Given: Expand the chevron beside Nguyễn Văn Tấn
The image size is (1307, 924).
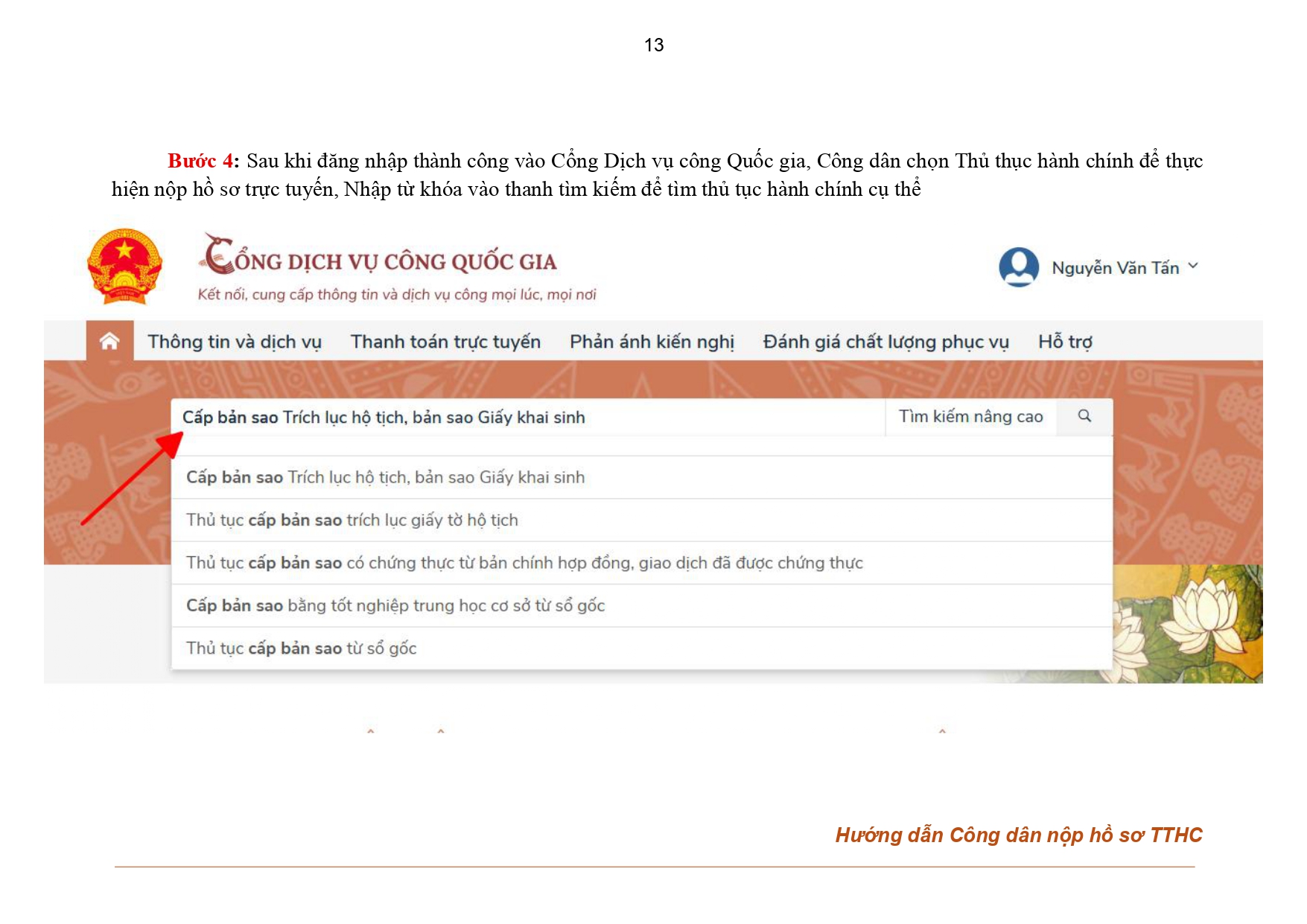Looking at the screenshot, I should (1193, 266).
